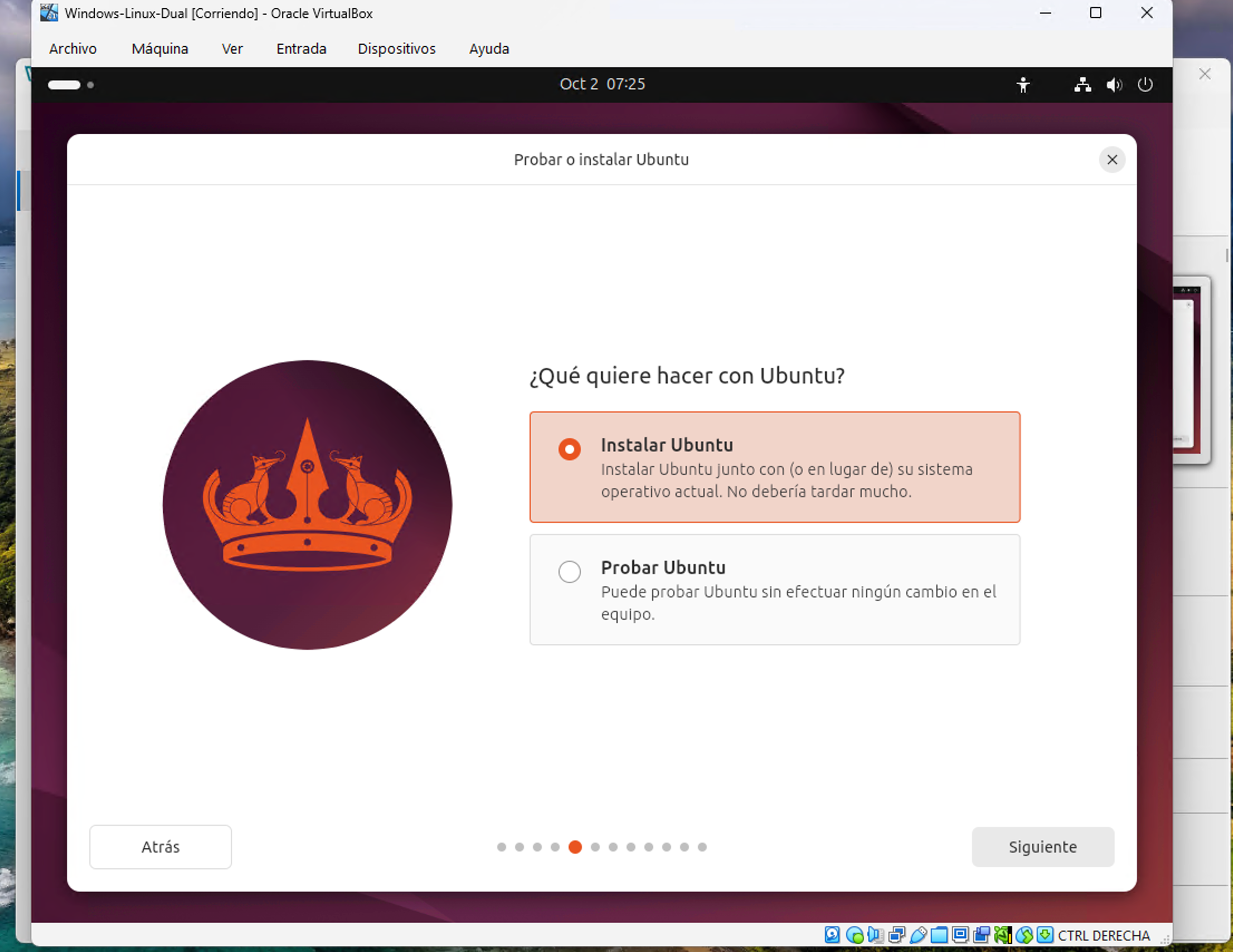Viewport: 1233px width, 952px height.
Task: Open Ubuntu accessibility menu in top bar
Action: 1023,85
